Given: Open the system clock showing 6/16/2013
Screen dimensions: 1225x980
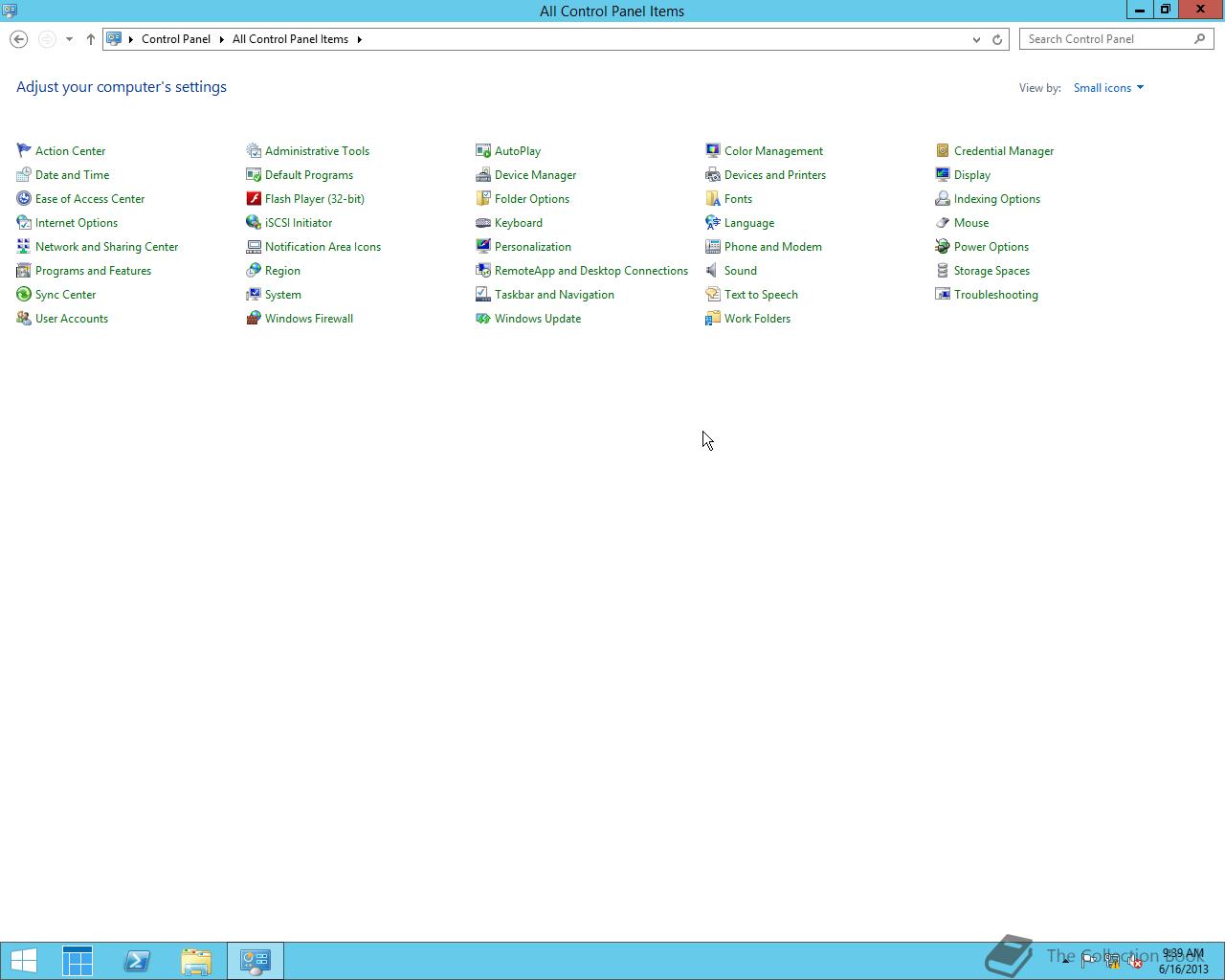Looking at the screenshot, I should (1183, 961).
